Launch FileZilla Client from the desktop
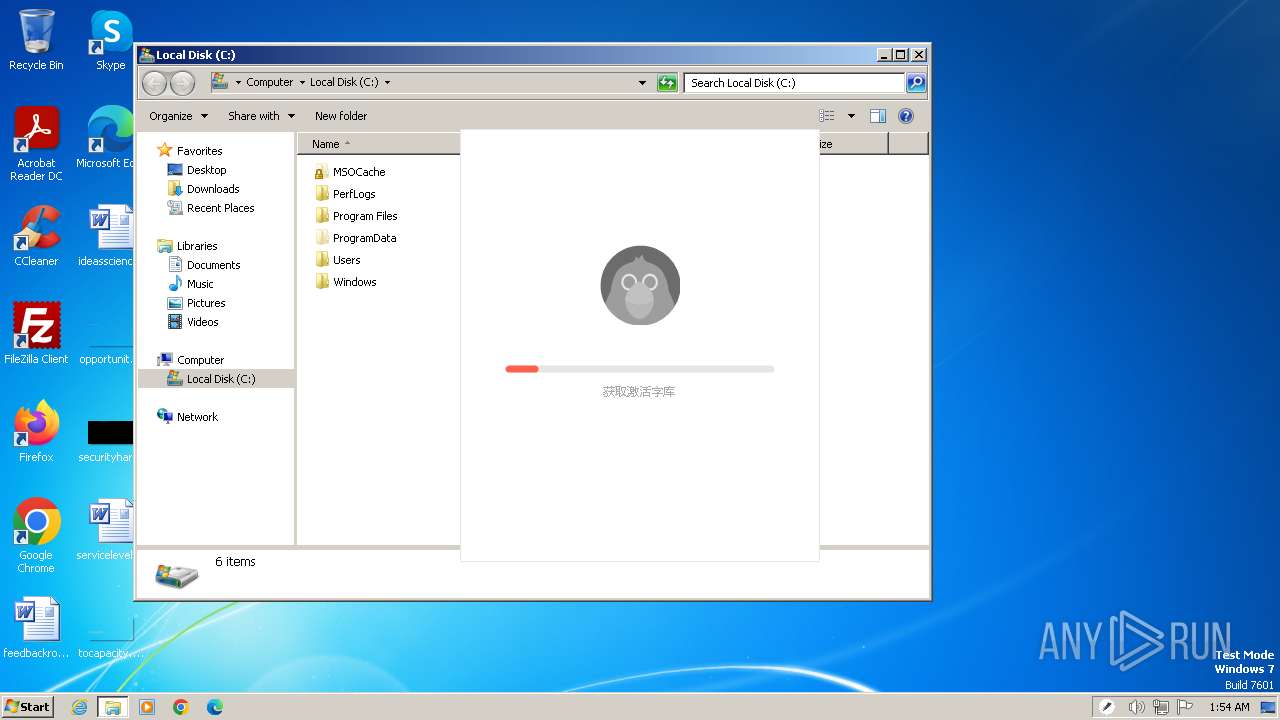1280x720 pixels. [x=36, y=333]
